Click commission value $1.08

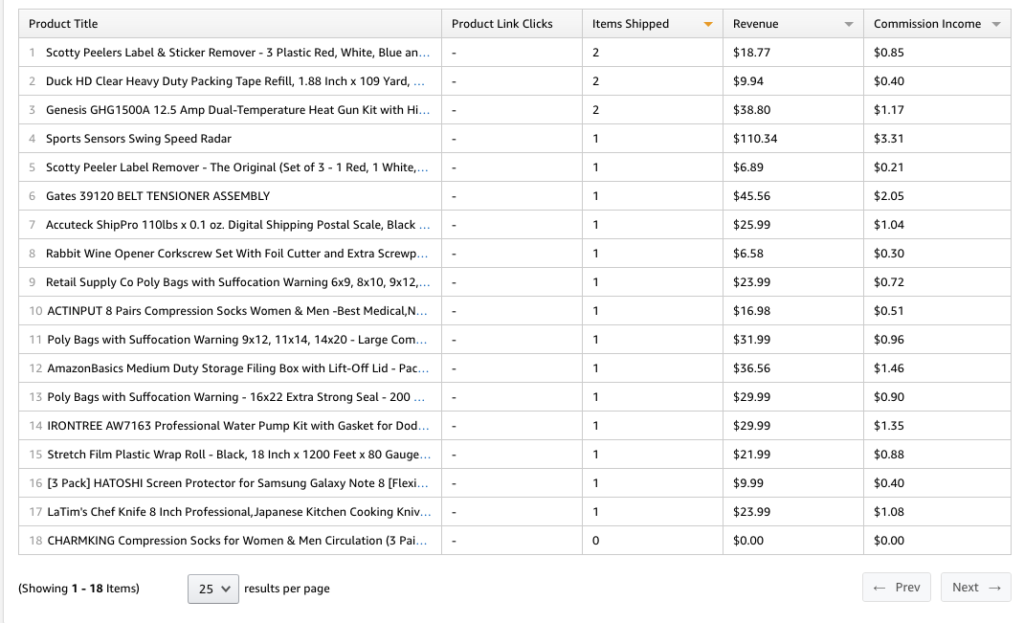pyautogui.click(x=889, y=512)
